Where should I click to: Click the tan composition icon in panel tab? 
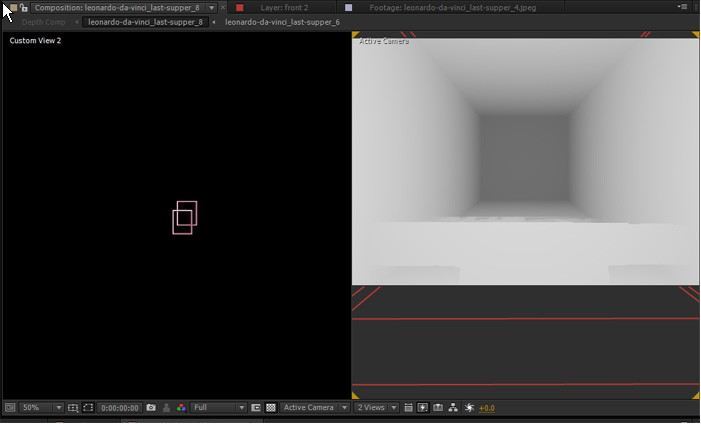click(13, 8)
